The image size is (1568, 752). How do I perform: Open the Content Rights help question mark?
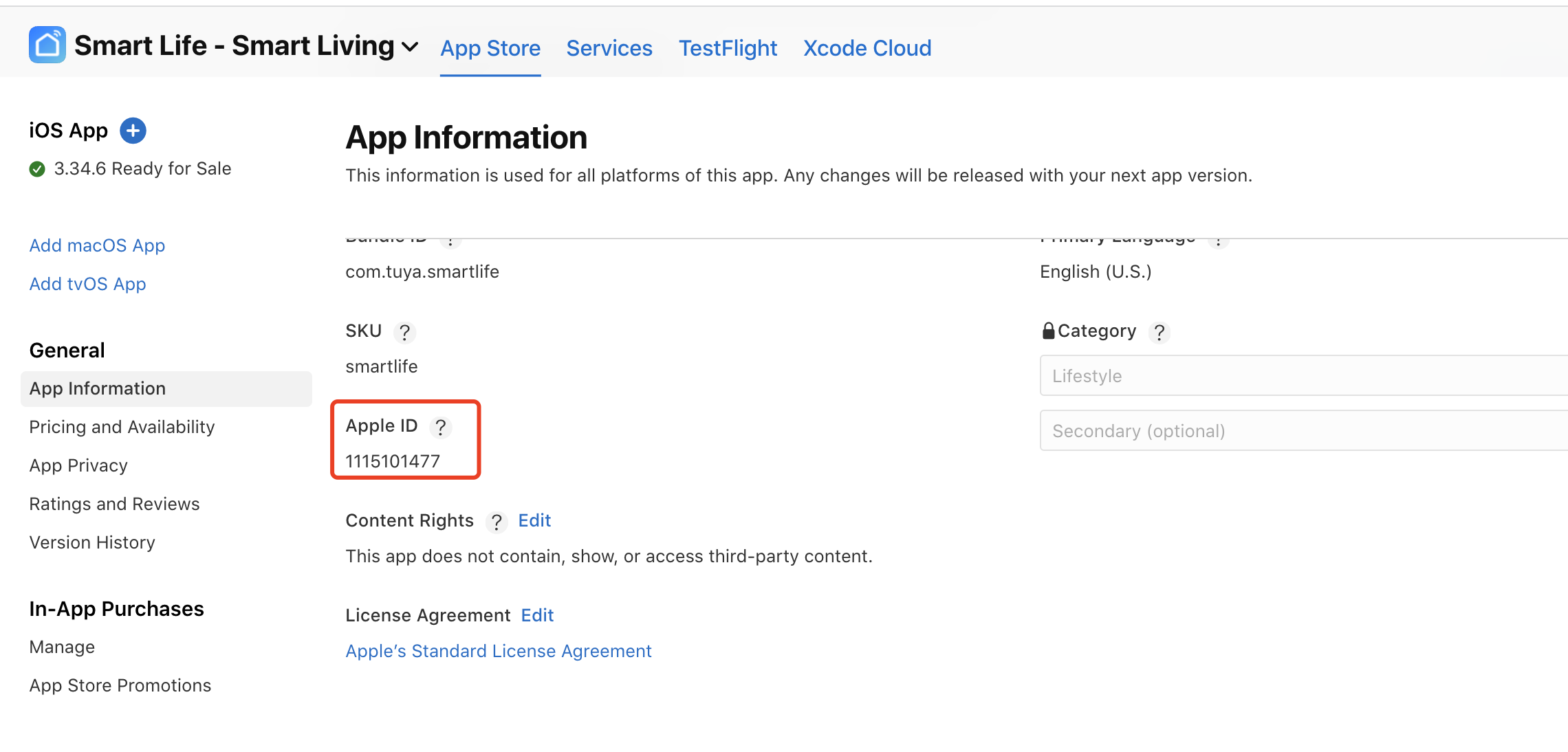[x=497, y=522]
